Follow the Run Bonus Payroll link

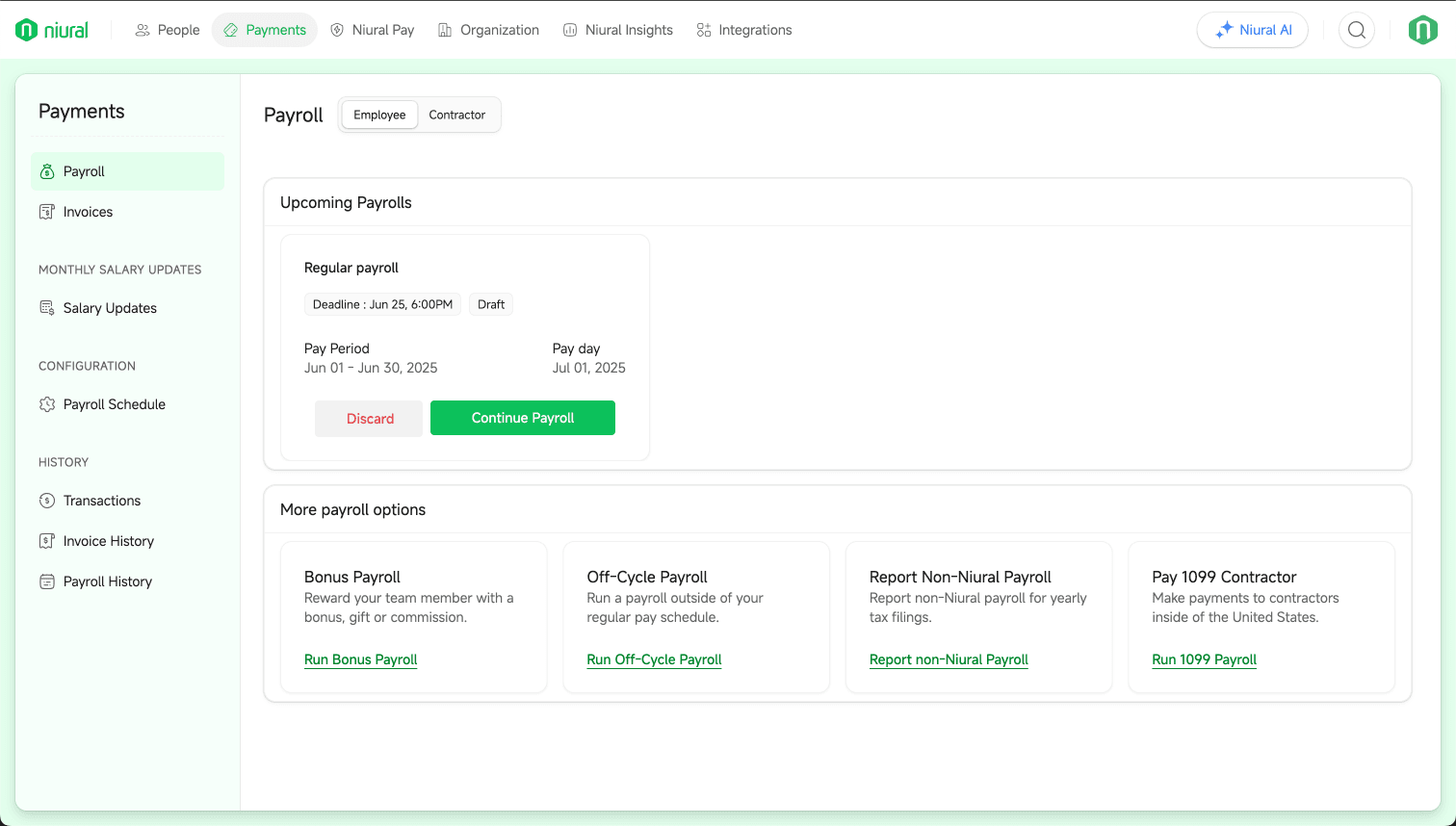coord(360,659)
